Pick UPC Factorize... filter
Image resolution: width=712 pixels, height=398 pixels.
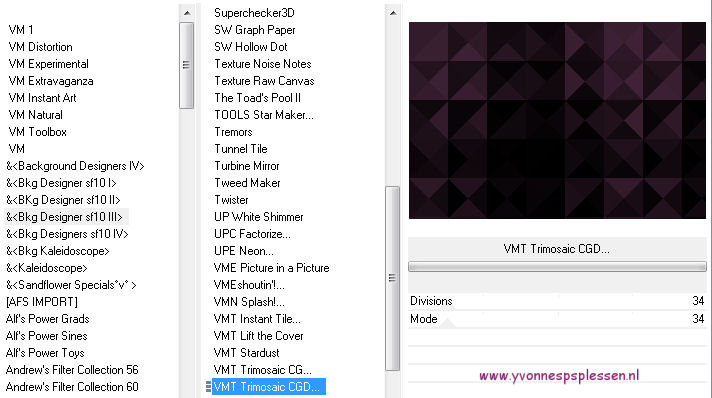[252, 234]
